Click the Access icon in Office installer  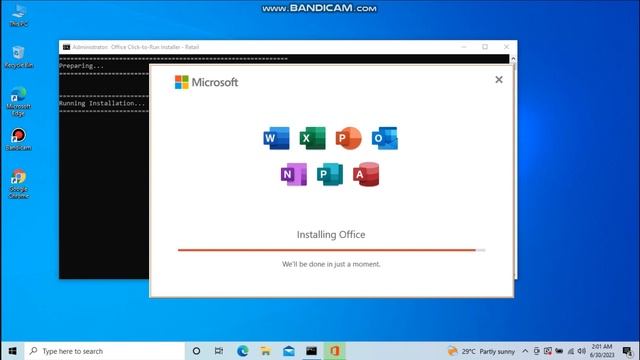point(366,174)
